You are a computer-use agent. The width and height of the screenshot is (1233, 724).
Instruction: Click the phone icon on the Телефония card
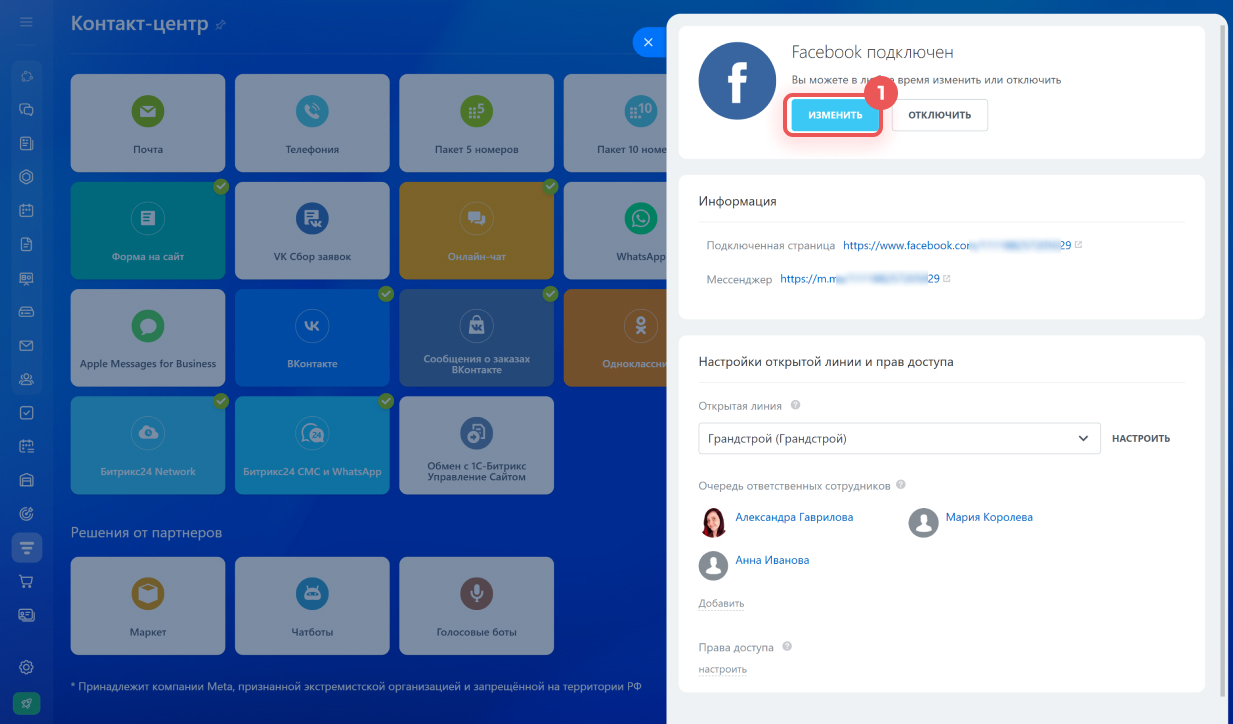[312, 111]
